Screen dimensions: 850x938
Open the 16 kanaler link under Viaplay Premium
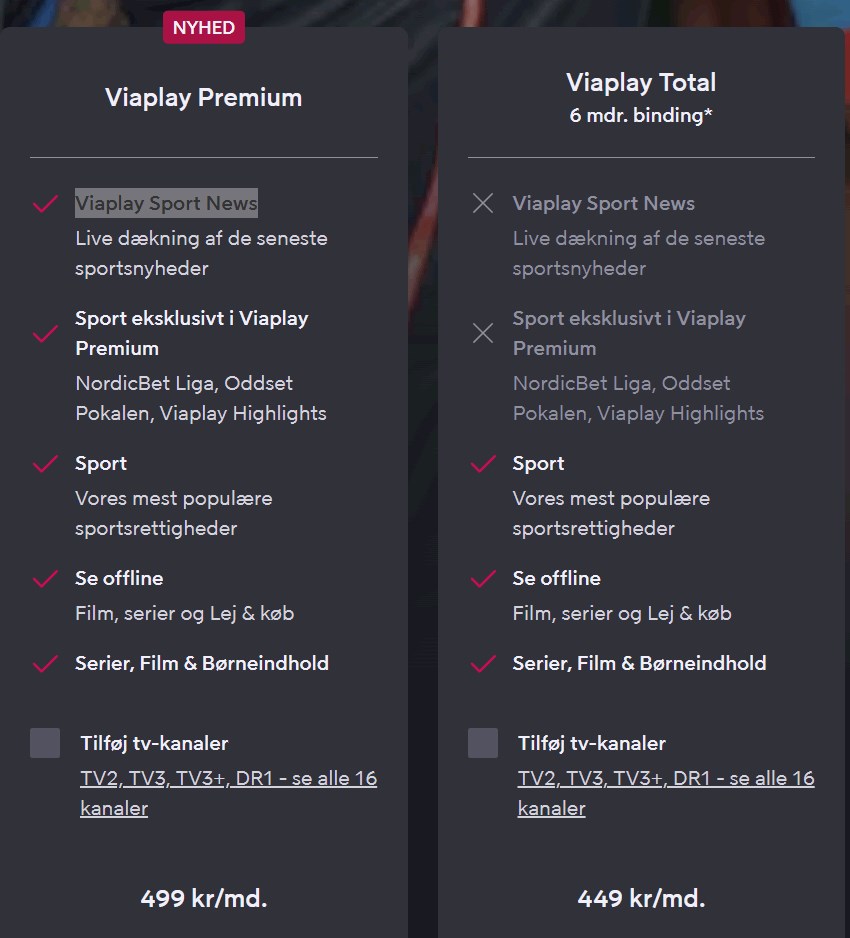click(228, 793)
